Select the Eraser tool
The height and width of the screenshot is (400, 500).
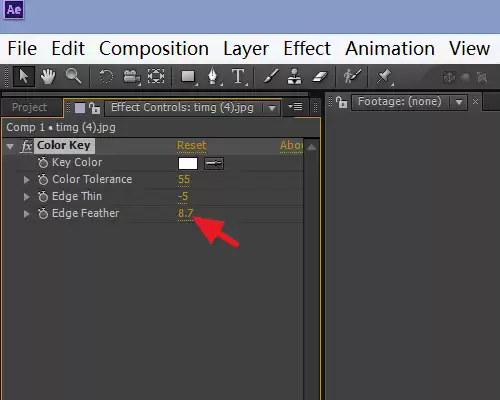[320, 77]
